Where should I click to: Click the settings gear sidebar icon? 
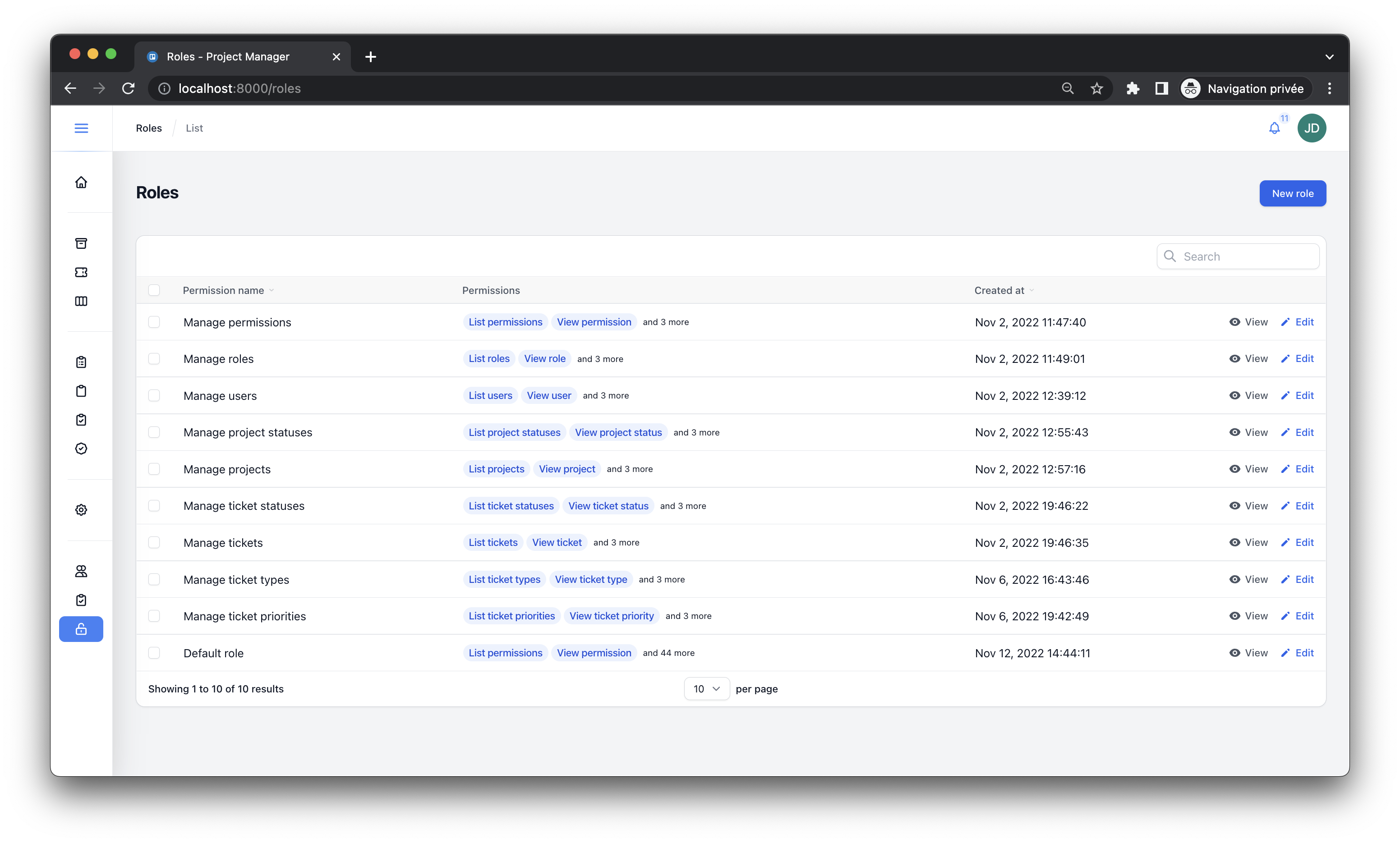[x=81, y=509]
